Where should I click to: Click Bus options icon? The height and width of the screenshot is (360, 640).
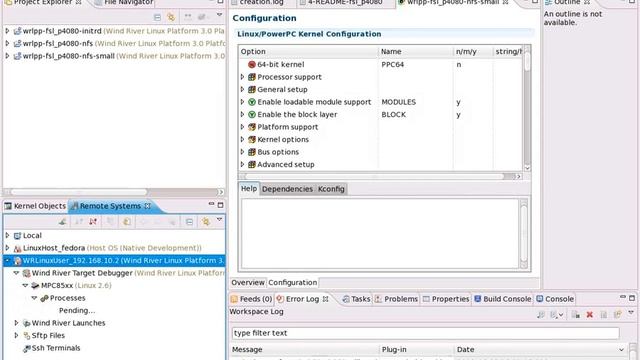click(x=252, y=152)
